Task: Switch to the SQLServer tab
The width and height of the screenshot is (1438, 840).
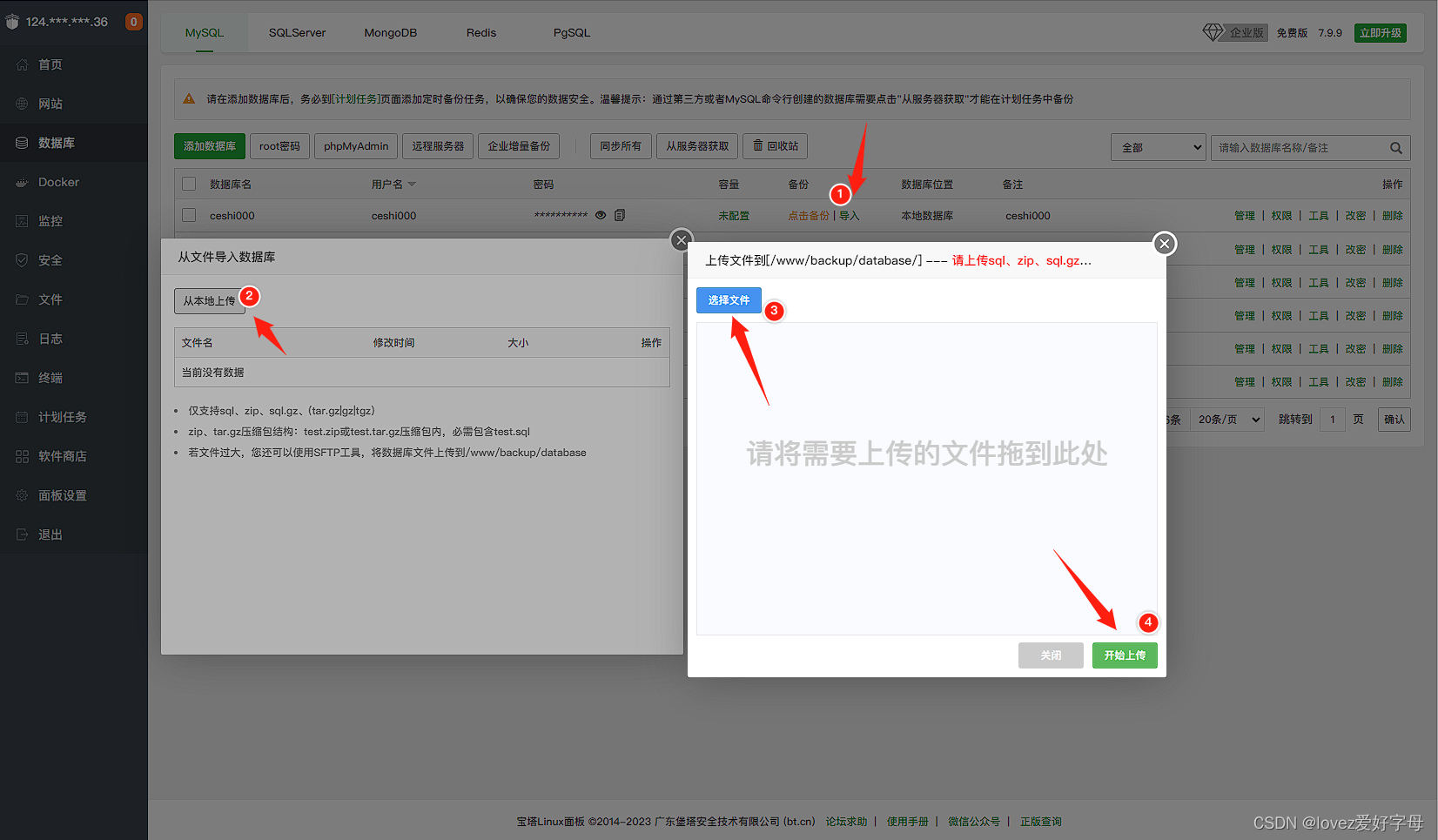Action: pyautogui.click(x=297, y=33)
